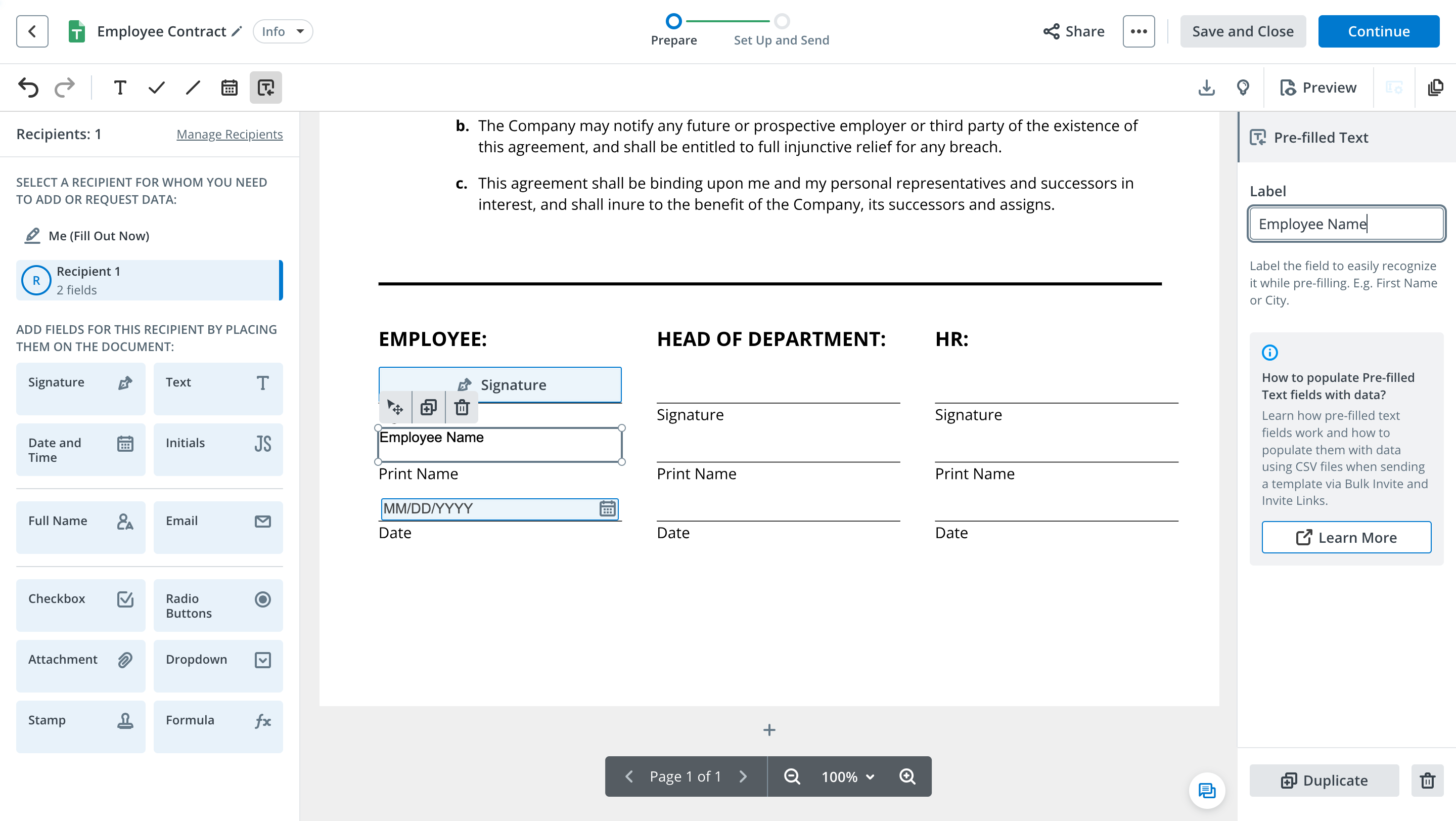Viewport: 1456px width, 821px height.
Task: Click the lightbulb tips icon
Action: (x=1243, y=88)
